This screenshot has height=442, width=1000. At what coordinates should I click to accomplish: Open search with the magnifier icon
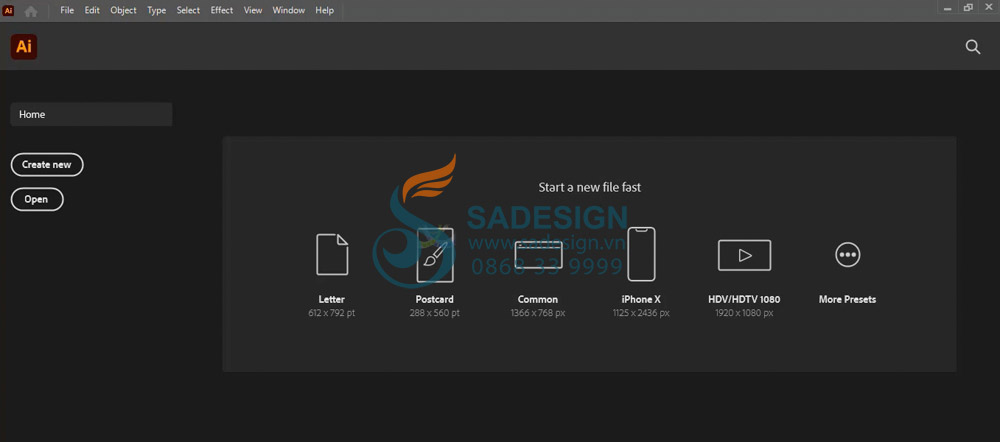pos(973,47)
